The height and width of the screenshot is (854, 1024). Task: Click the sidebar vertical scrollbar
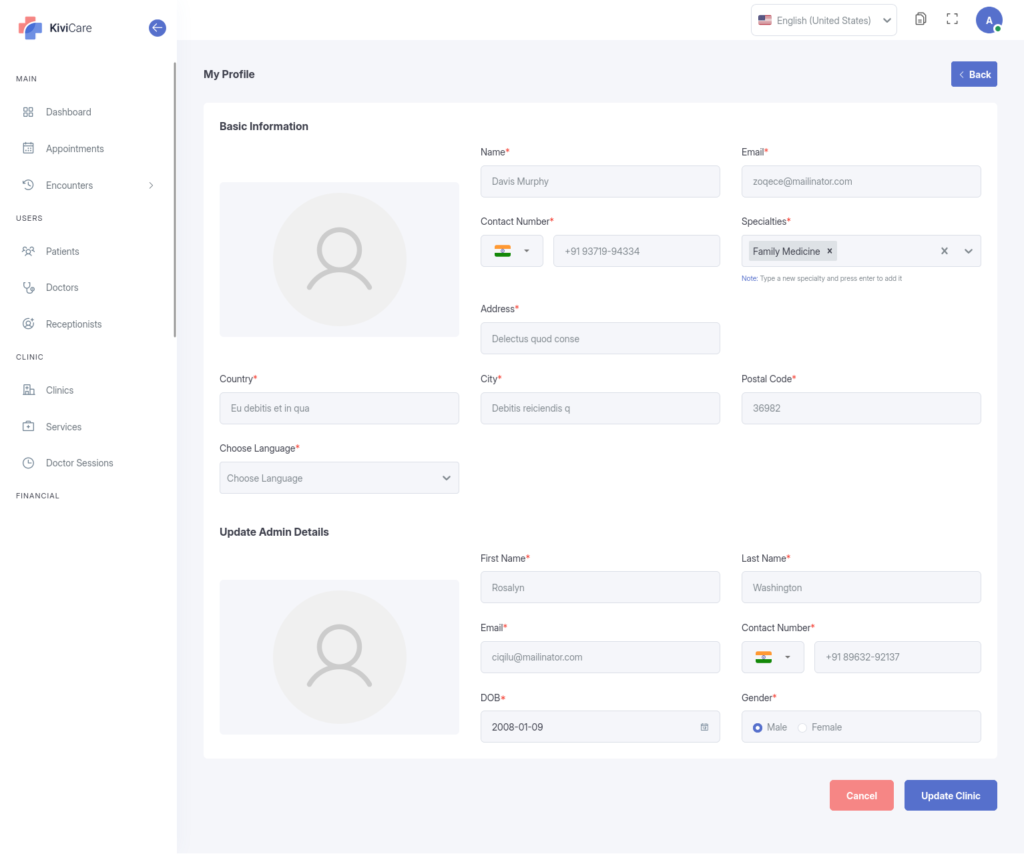pos(175,200)
